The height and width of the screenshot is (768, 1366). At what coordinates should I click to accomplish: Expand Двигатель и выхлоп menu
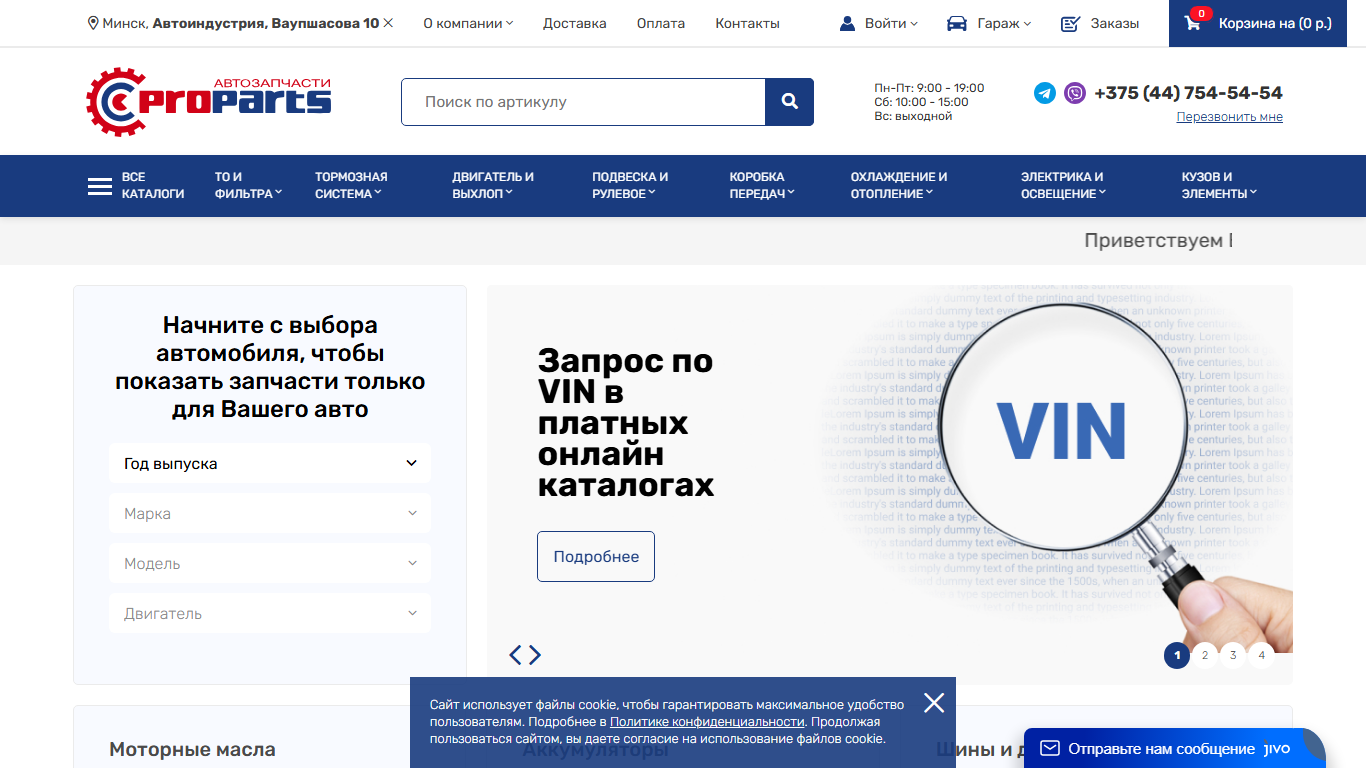(x=493, y=185)
